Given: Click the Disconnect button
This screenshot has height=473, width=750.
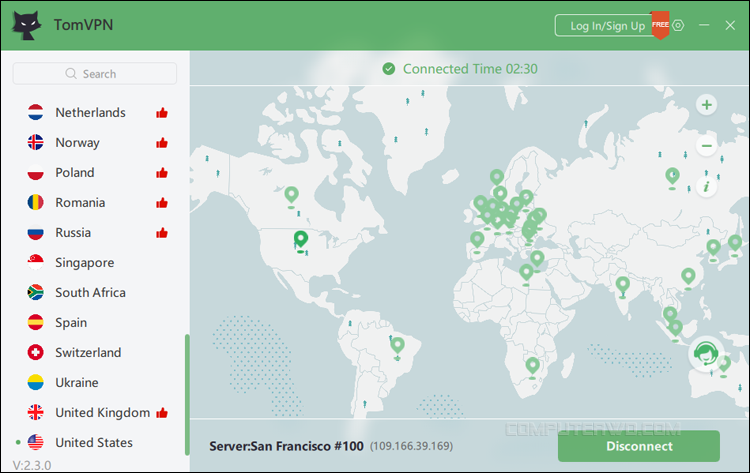Looking at the screenshot, I should click(x=639, y=446).
